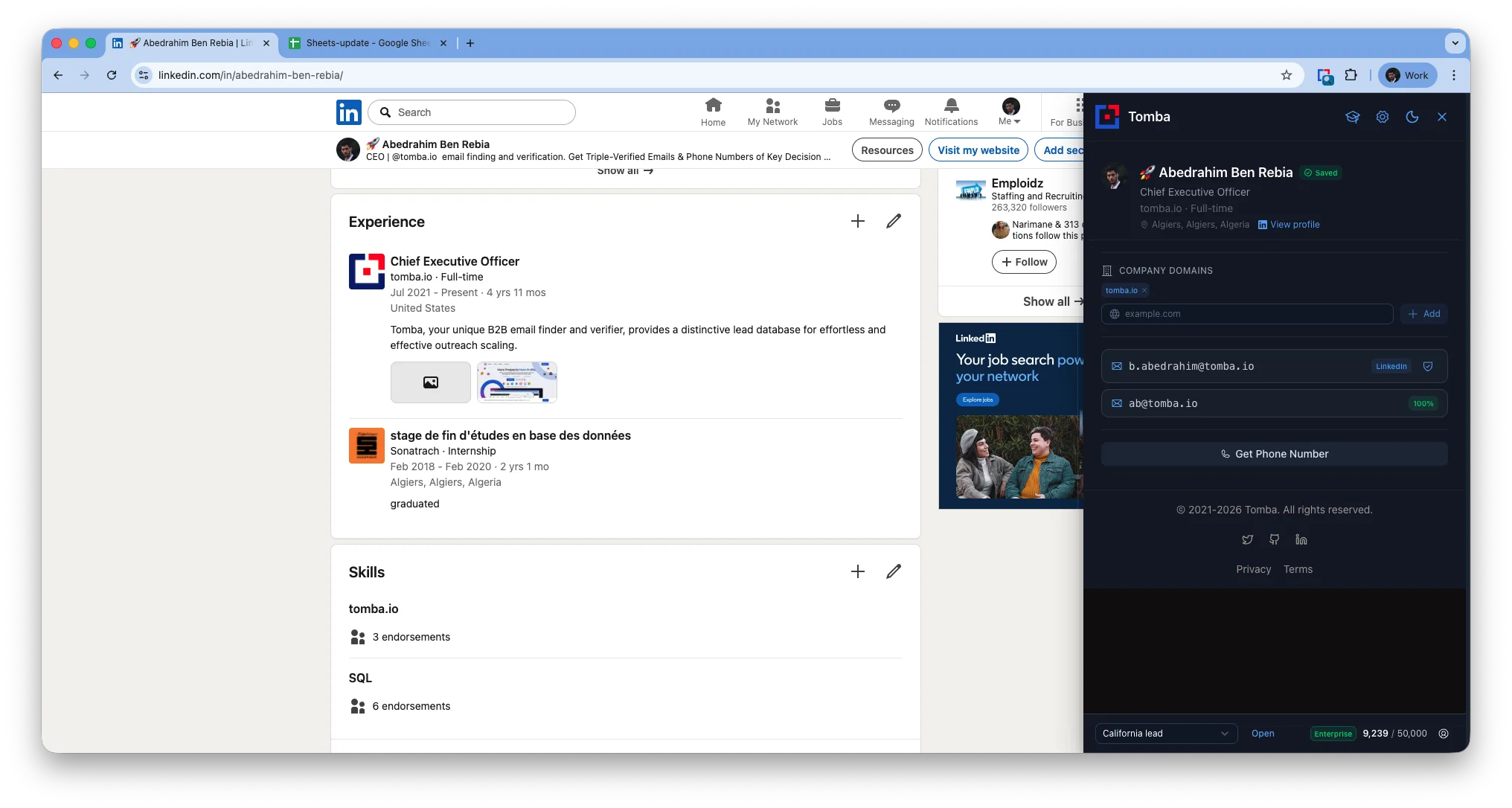Expand the Me profile dropdown
Viewport: 1512px width, 808px height.
tap(1010, 112)
